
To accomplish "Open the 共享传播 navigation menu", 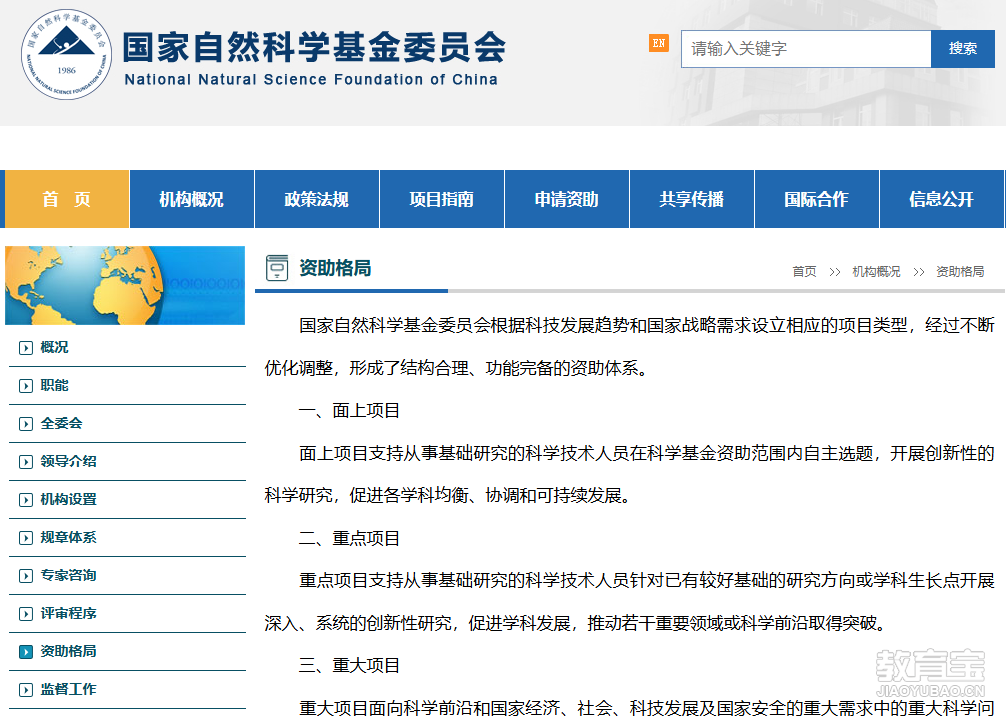I will [692, 199].
